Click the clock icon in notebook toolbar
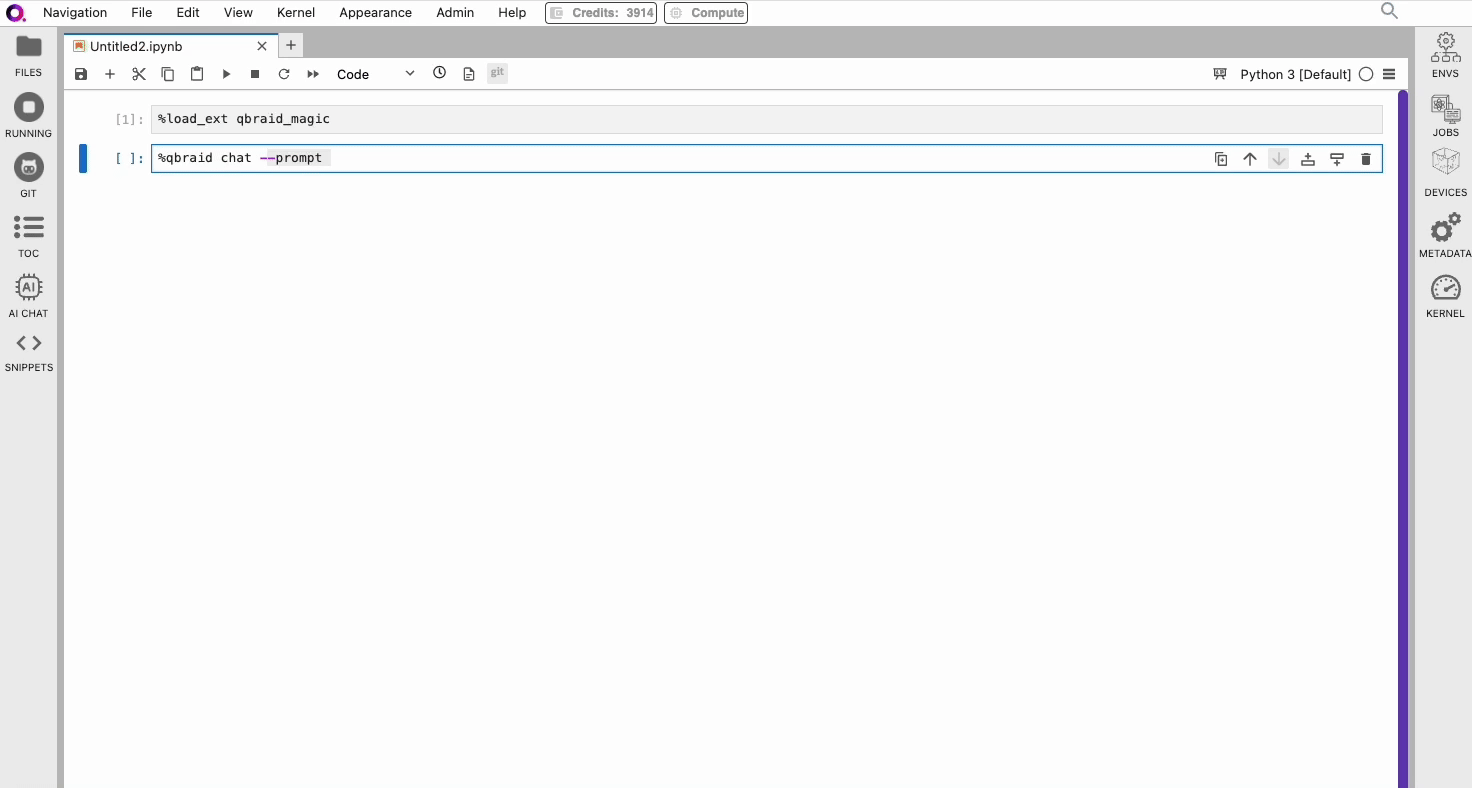 click(439, 73)
